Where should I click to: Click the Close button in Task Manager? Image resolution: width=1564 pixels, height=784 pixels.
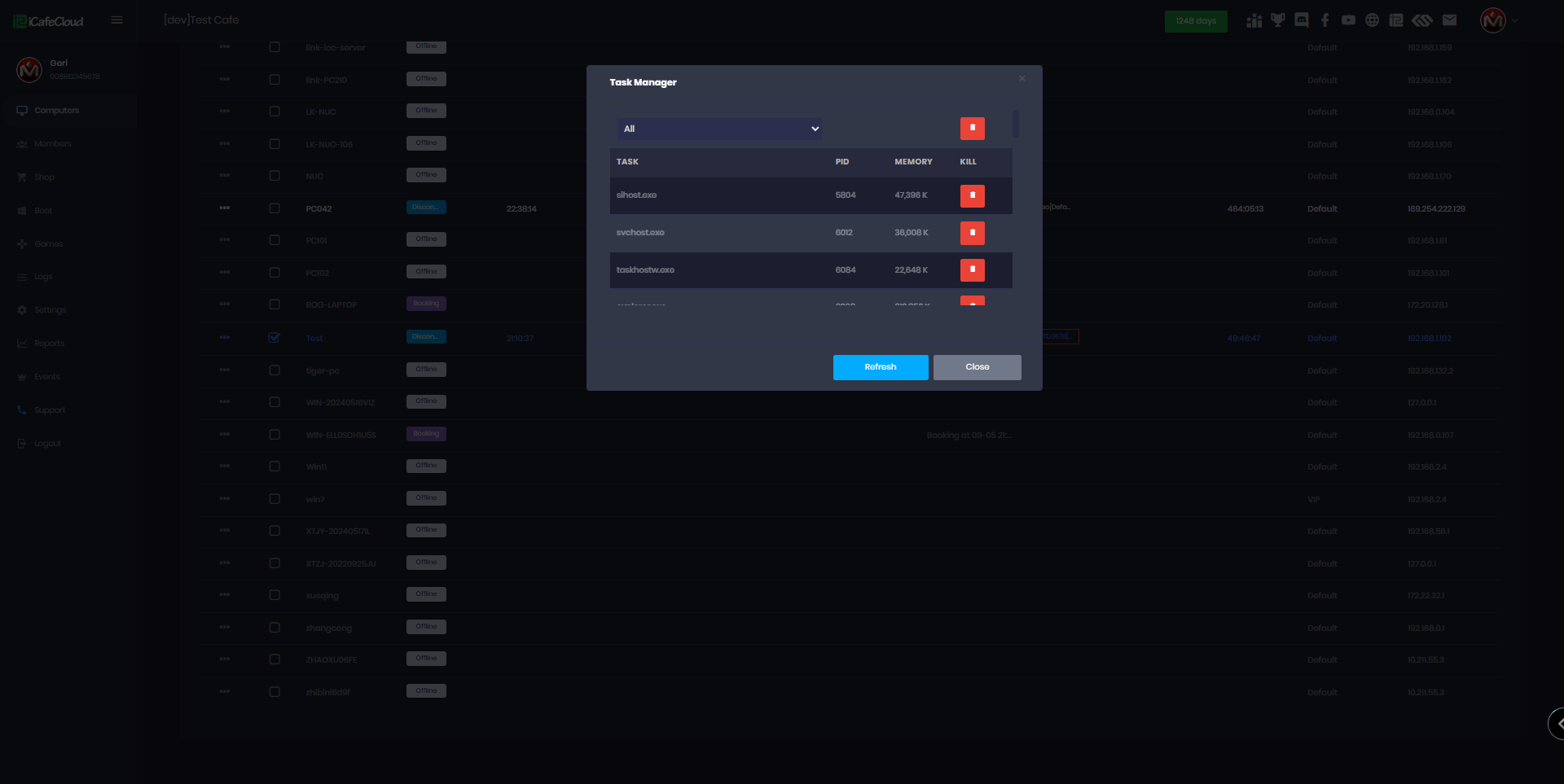977,367
